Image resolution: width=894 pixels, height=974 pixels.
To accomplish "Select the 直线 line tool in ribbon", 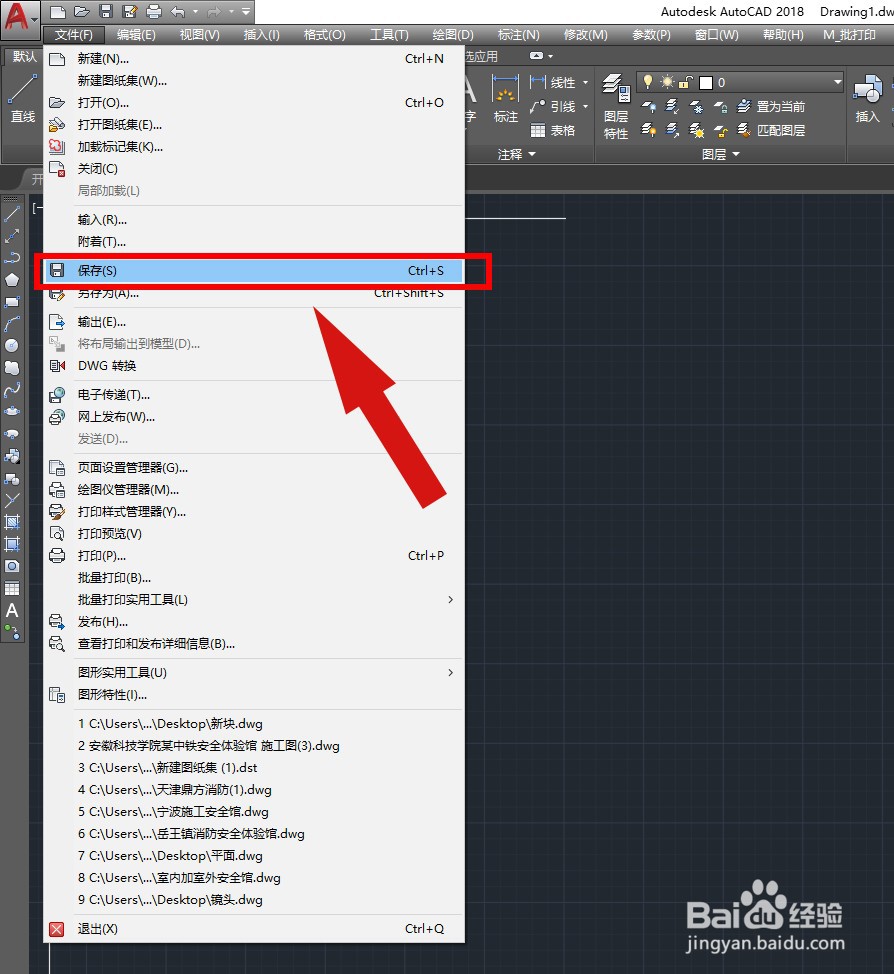I will click(23, 99).
